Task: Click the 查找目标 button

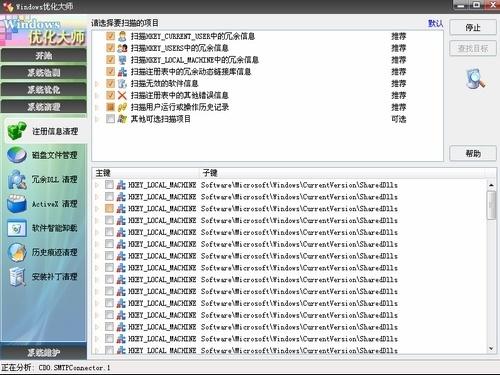Action: [473, 49]
